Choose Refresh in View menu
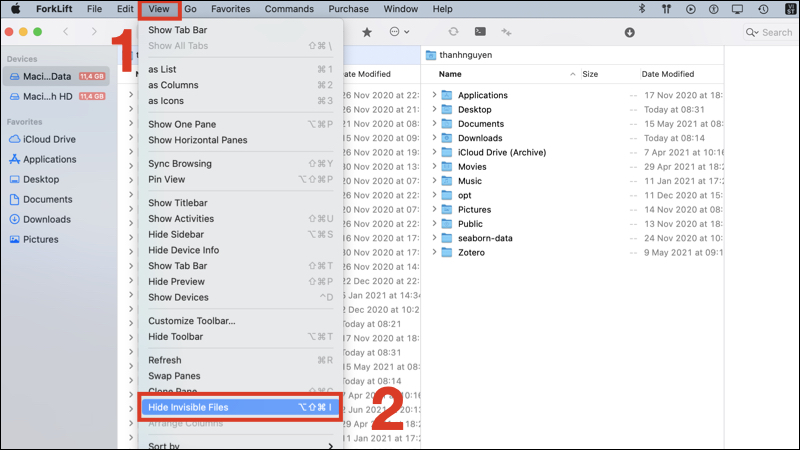The height and width of the screenshot is (450, 800). [240, 360]
